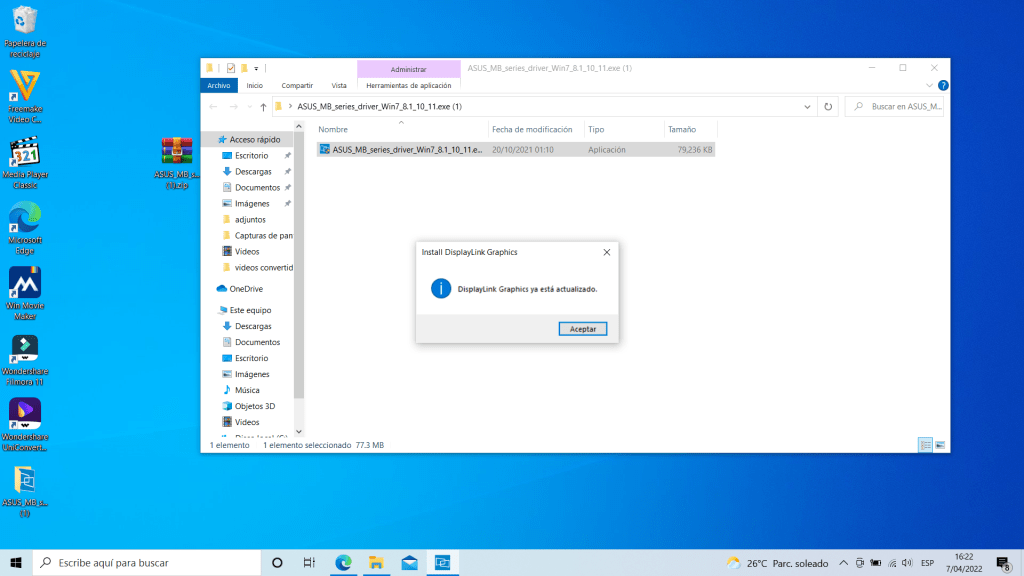This screenshot has height=576, width=1024.
Task: Expand the address bar history dropdown
Action: pos(807,106)
